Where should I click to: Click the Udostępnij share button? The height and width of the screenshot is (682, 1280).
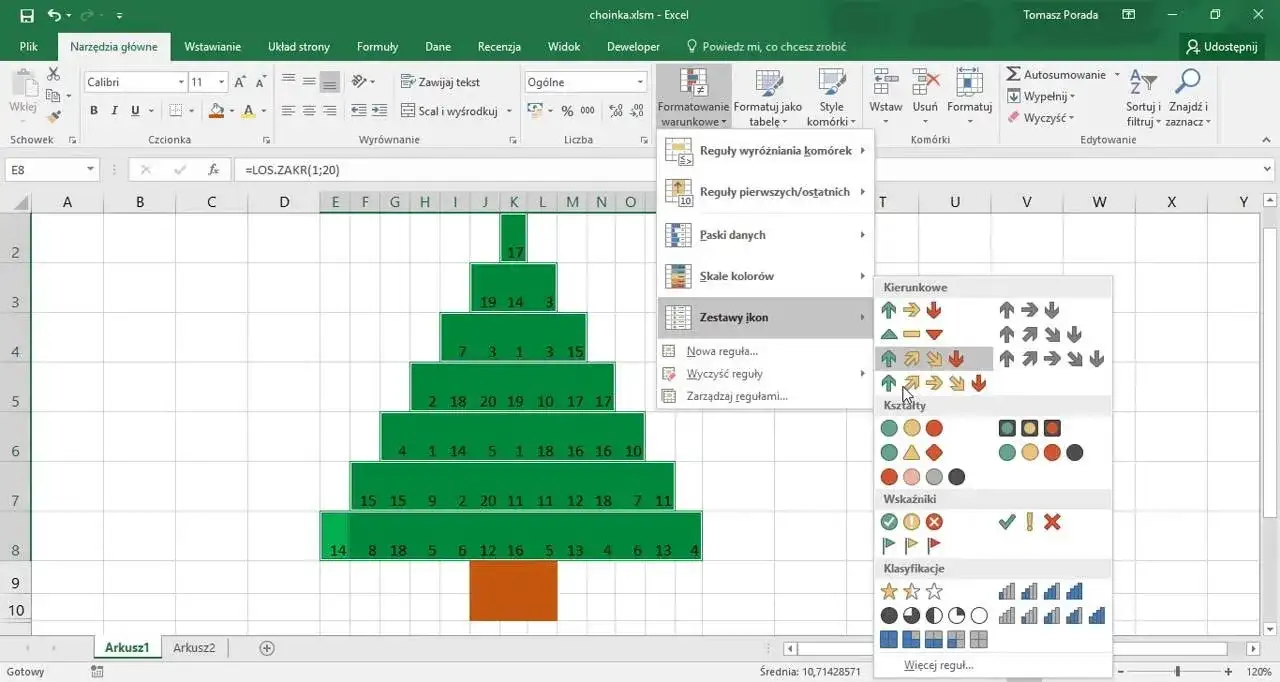[x=1220, y=47]
